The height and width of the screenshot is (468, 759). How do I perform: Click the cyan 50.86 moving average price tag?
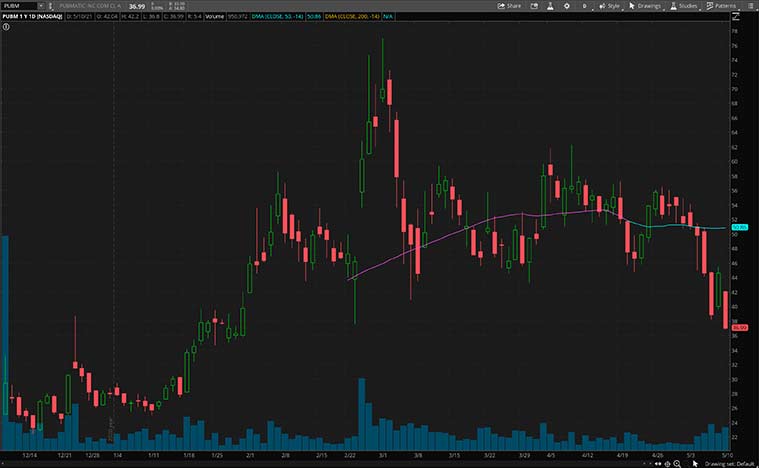(x=740, y=228)
